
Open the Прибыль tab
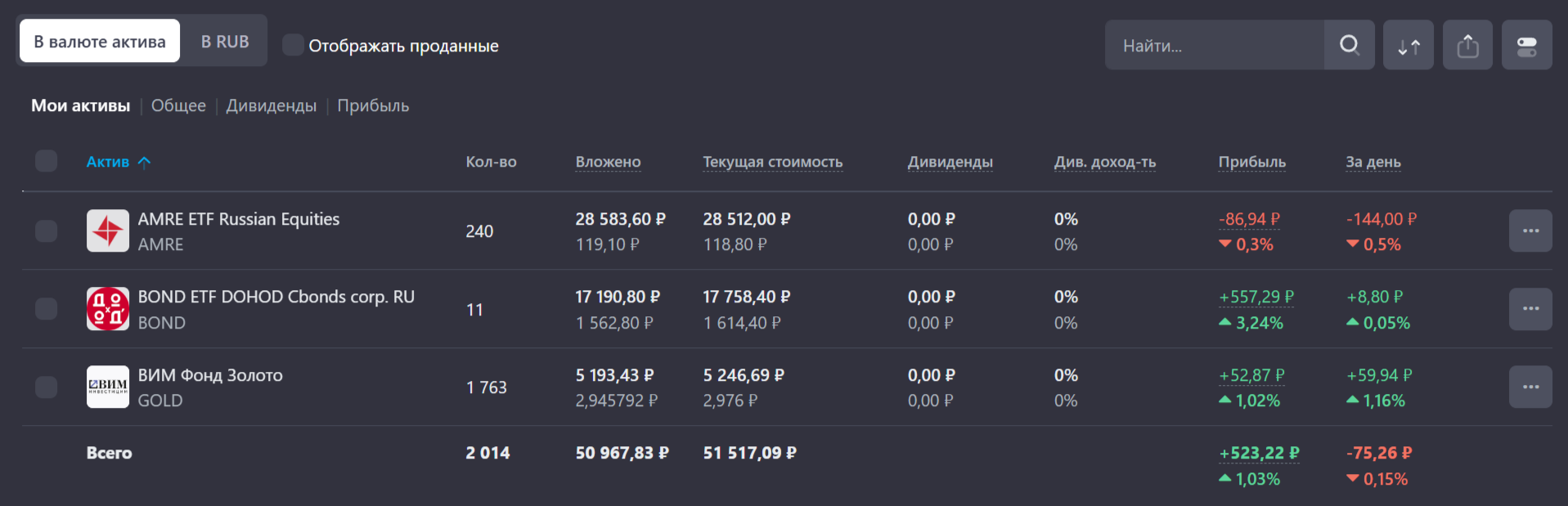point(373,105)
